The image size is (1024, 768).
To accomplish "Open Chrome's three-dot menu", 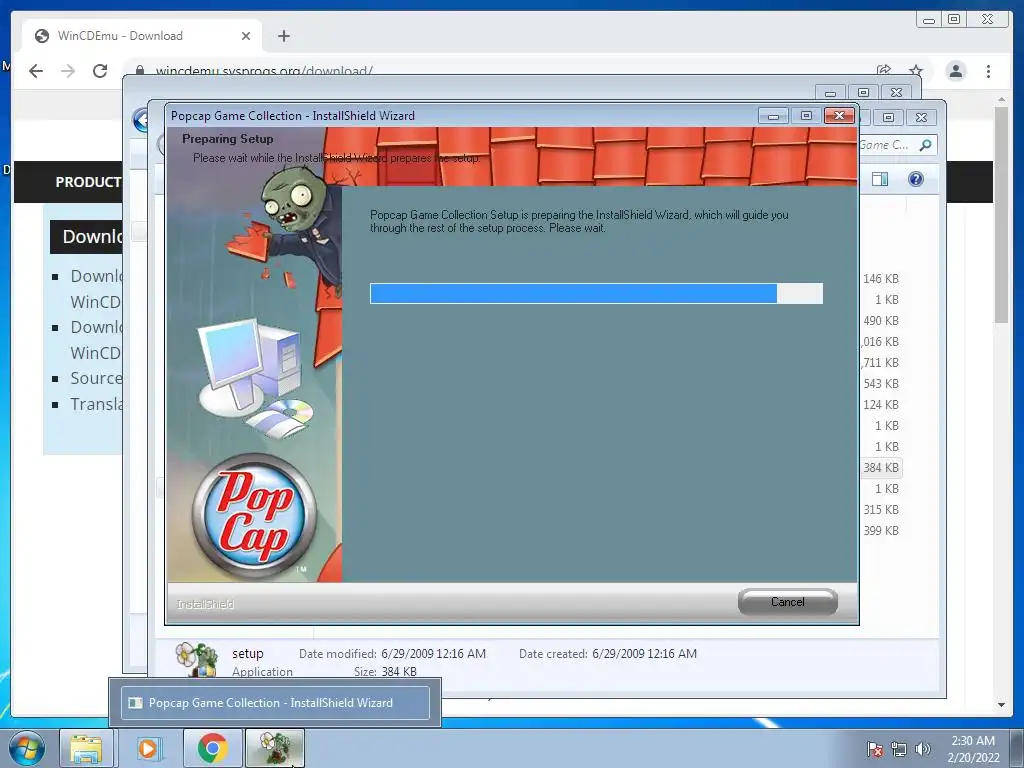I will [x=988, y=71].
